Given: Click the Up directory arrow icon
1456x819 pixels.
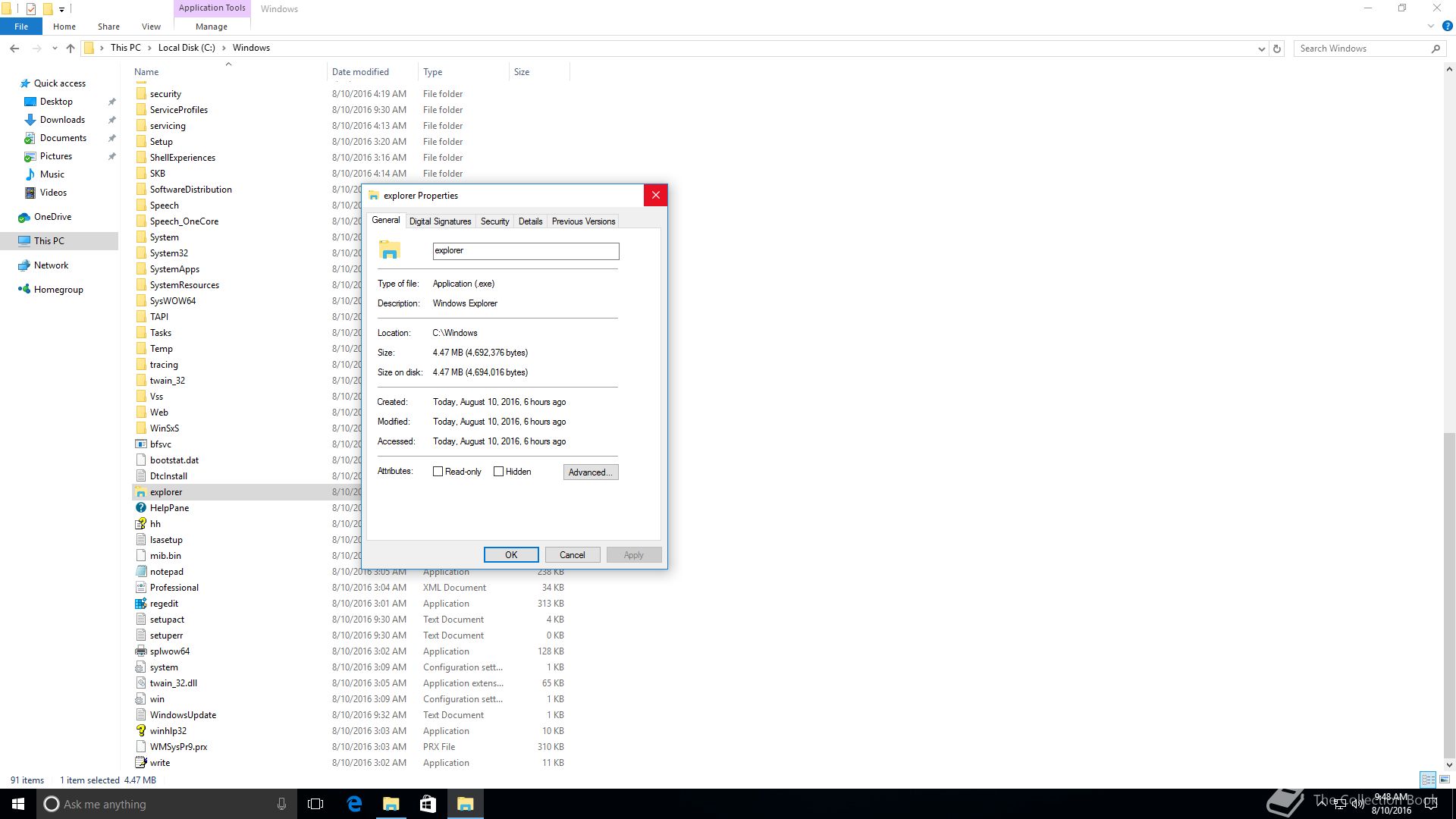Looking at the screenshot, I should tap(71, 48).
